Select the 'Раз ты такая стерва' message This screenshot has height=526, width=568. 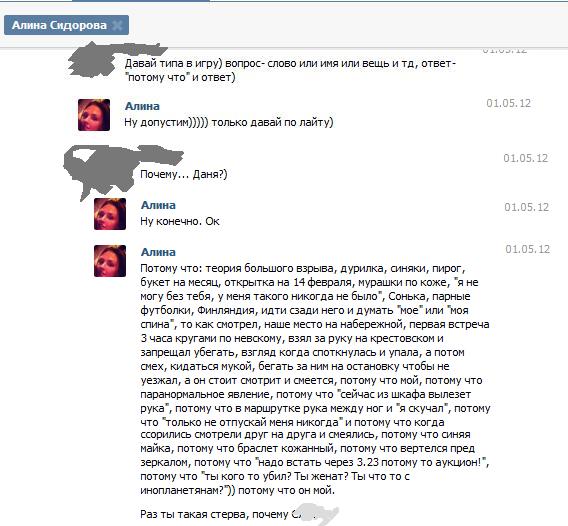pos(228,514)
